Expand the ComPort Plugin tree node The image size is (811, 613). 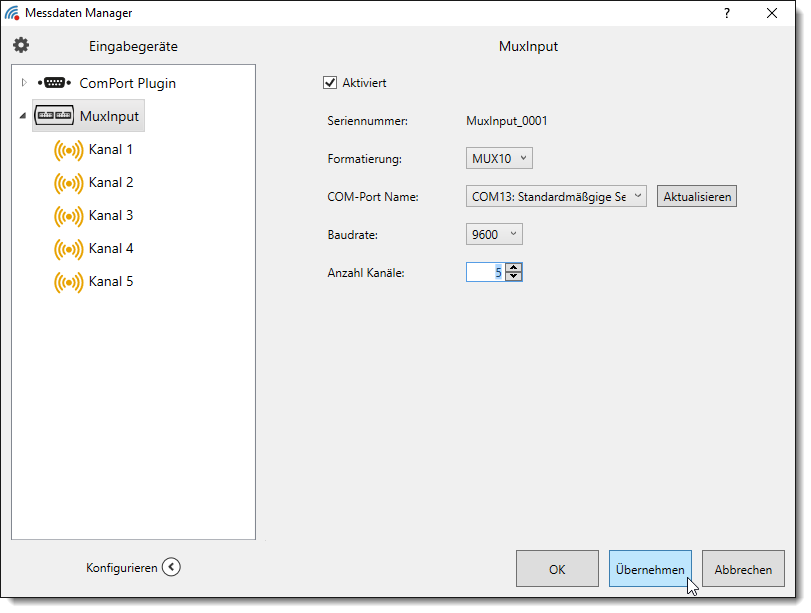[x=24, y=83]
